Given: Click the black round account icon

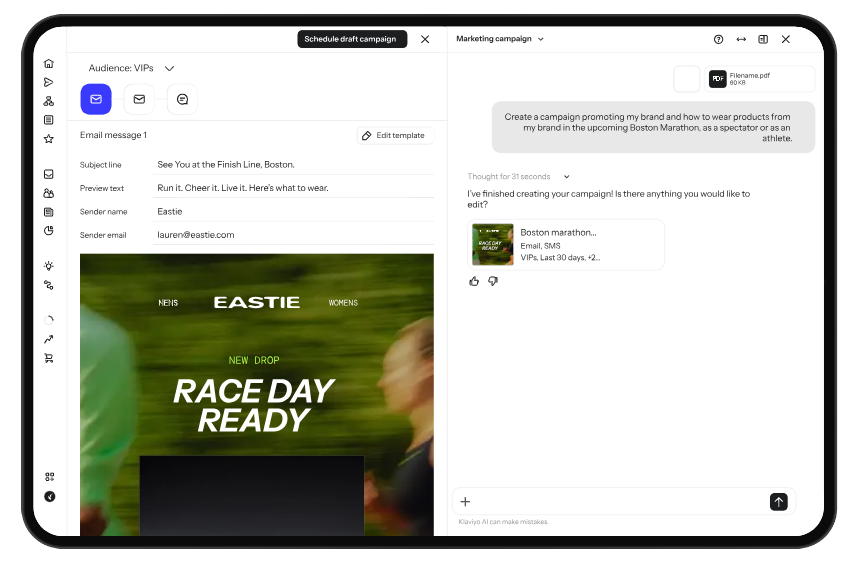Looking at the screenshot, I should point(49,497).
